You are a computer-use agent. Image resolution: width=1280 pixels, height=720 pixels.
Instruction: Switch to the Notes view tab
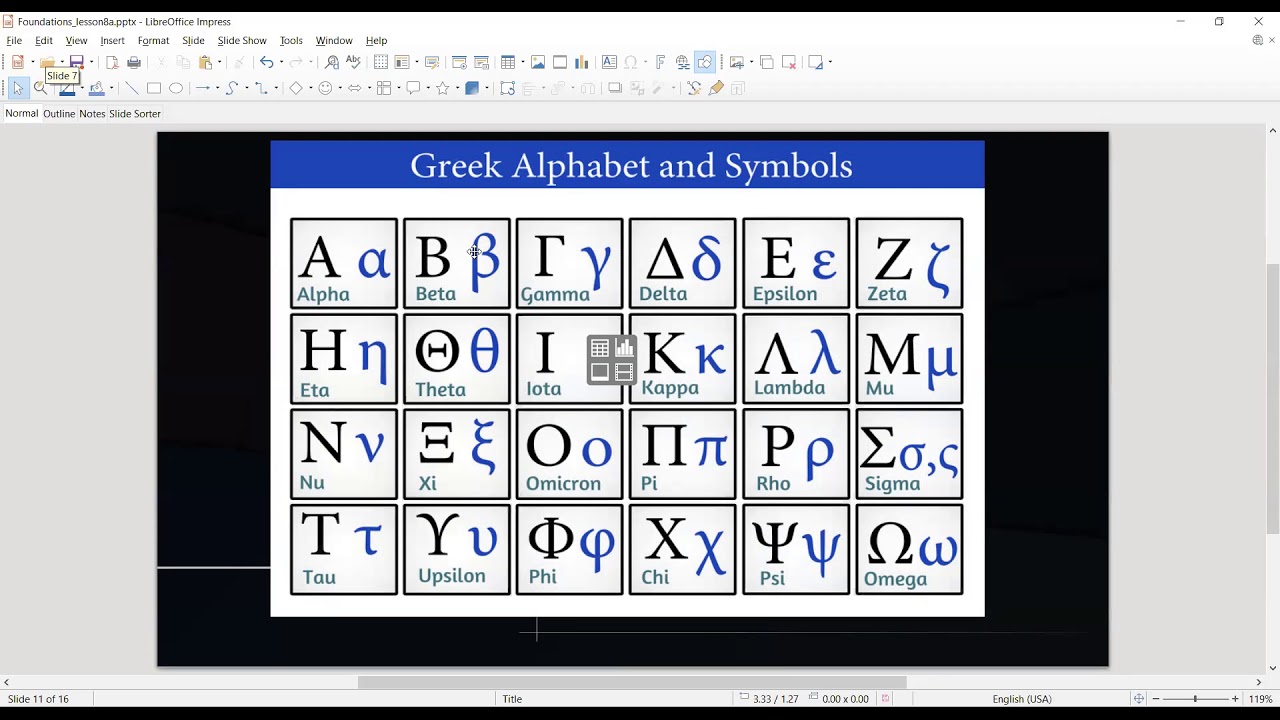coord(92,114)
